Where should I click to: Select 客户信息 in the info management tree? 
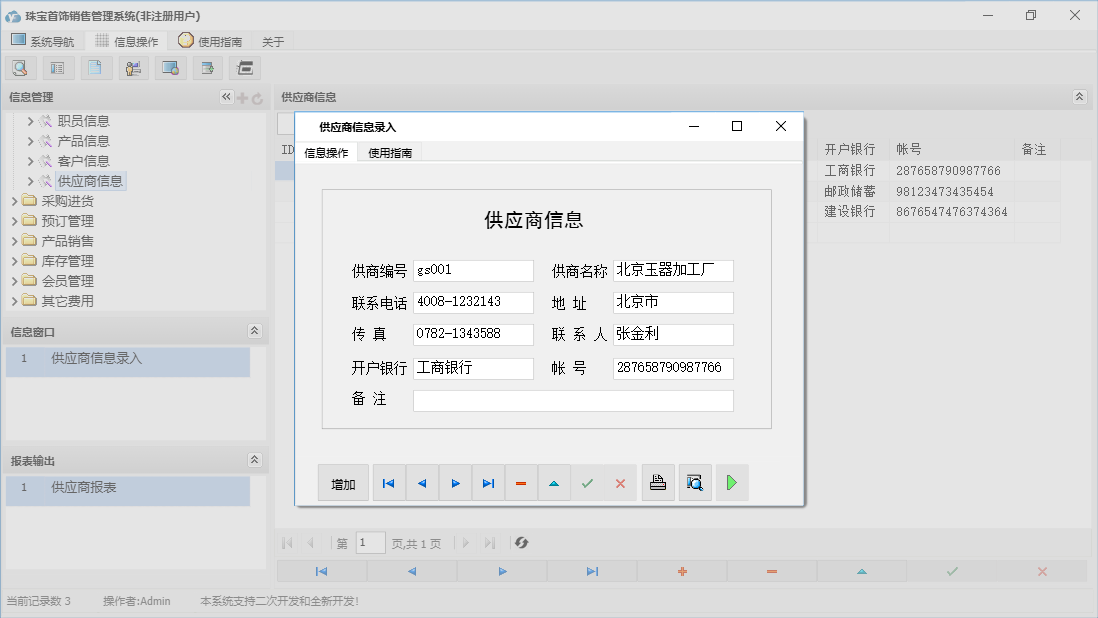click(83, 161)
